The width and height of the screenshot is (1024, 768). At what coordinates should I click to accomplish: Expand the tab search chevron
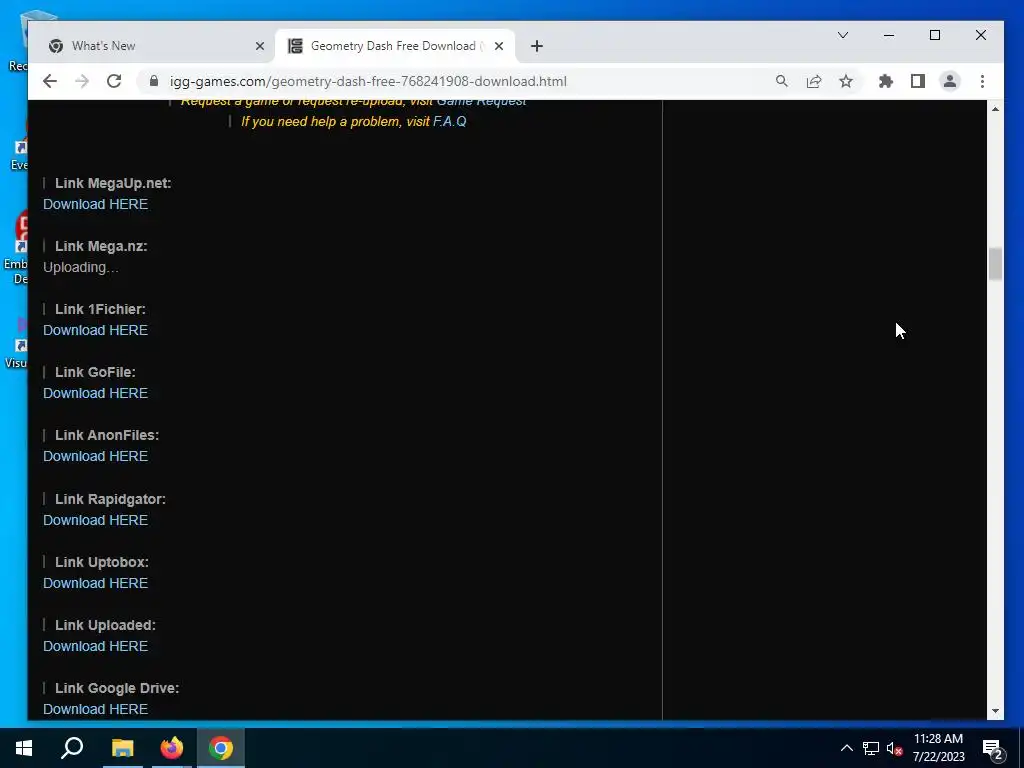[843, 35]
